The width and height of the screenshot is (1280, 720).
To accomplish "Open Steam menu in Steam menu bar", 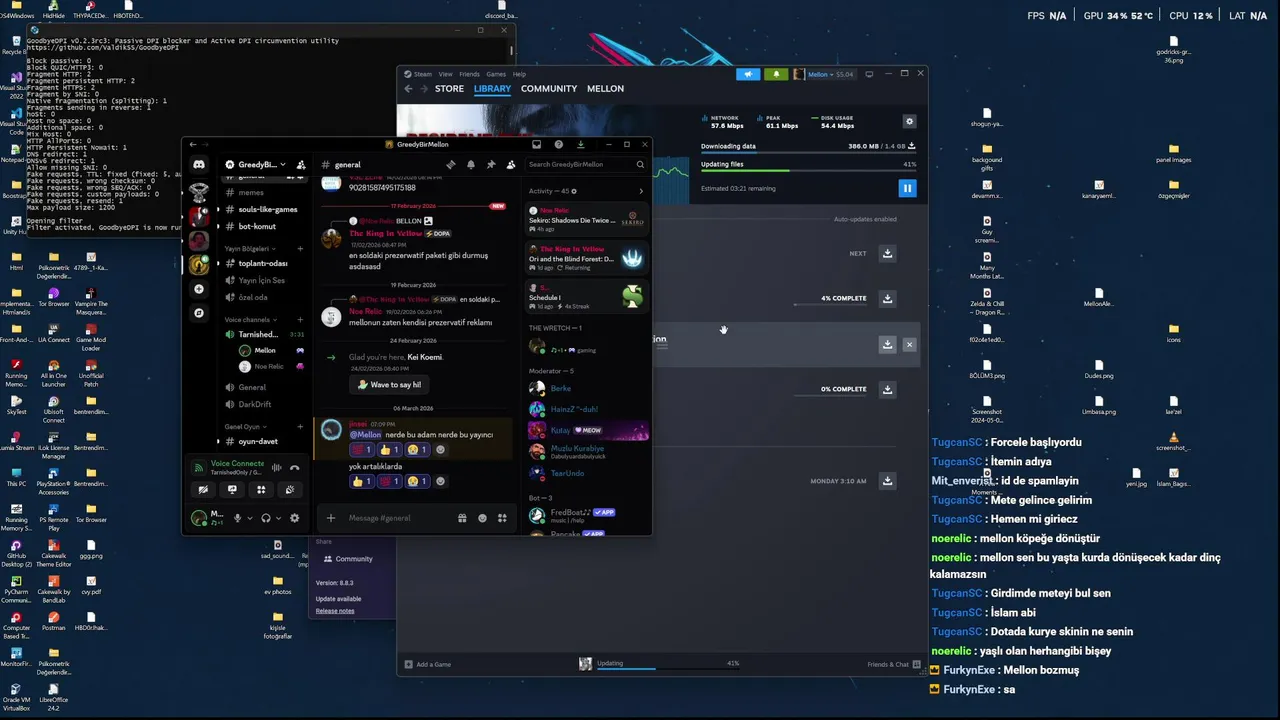I will coord(423,74).
